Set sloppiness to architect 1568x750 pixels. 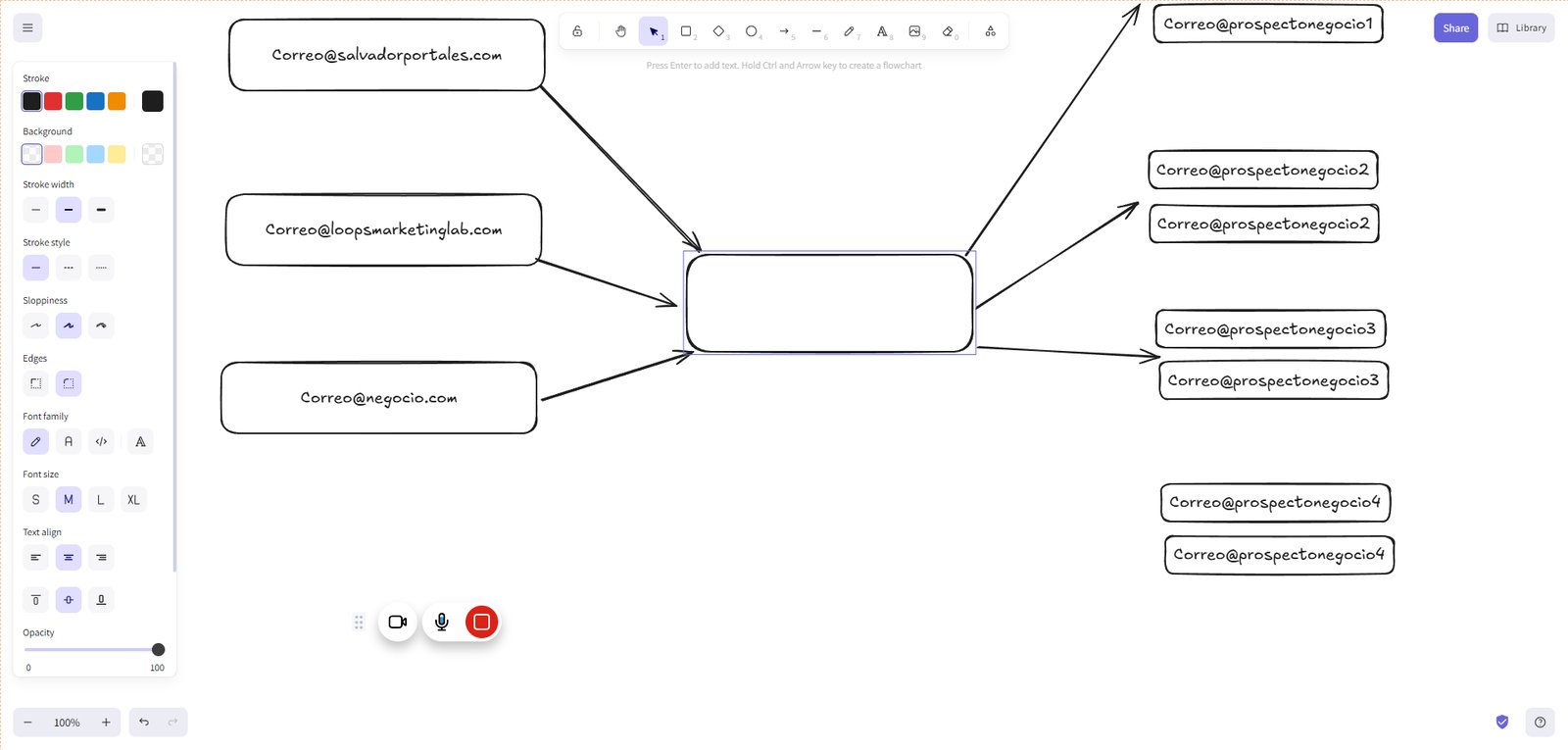(x=36, y=325)
